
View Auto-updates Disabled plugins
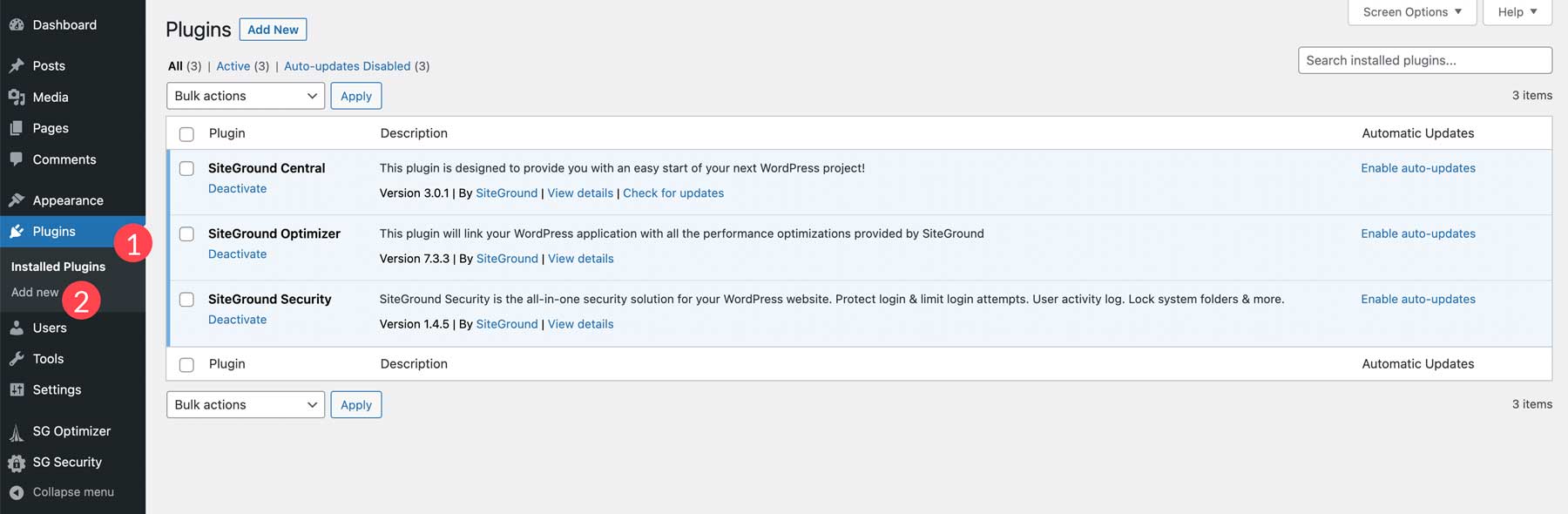[348, 65]
